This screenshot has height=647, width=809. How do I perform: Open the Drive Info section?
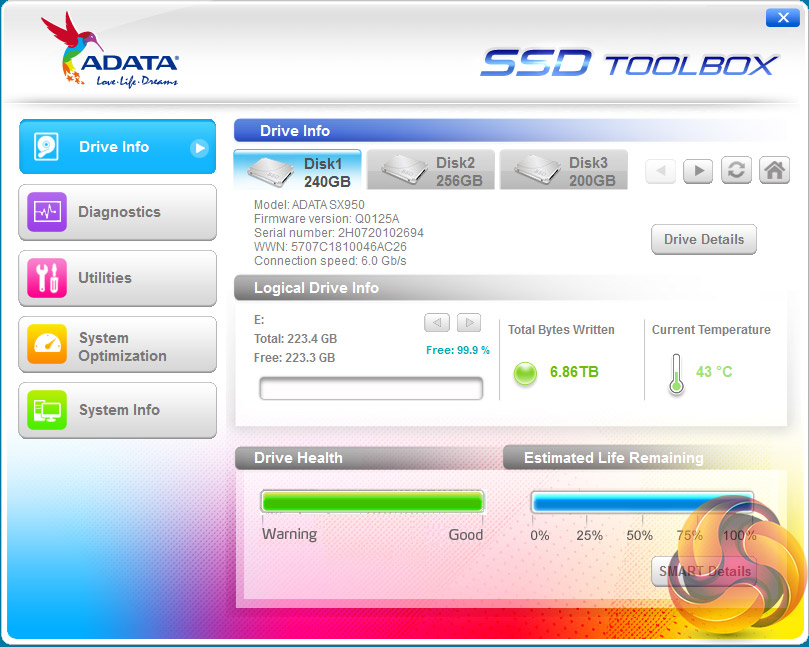(118, 147)
